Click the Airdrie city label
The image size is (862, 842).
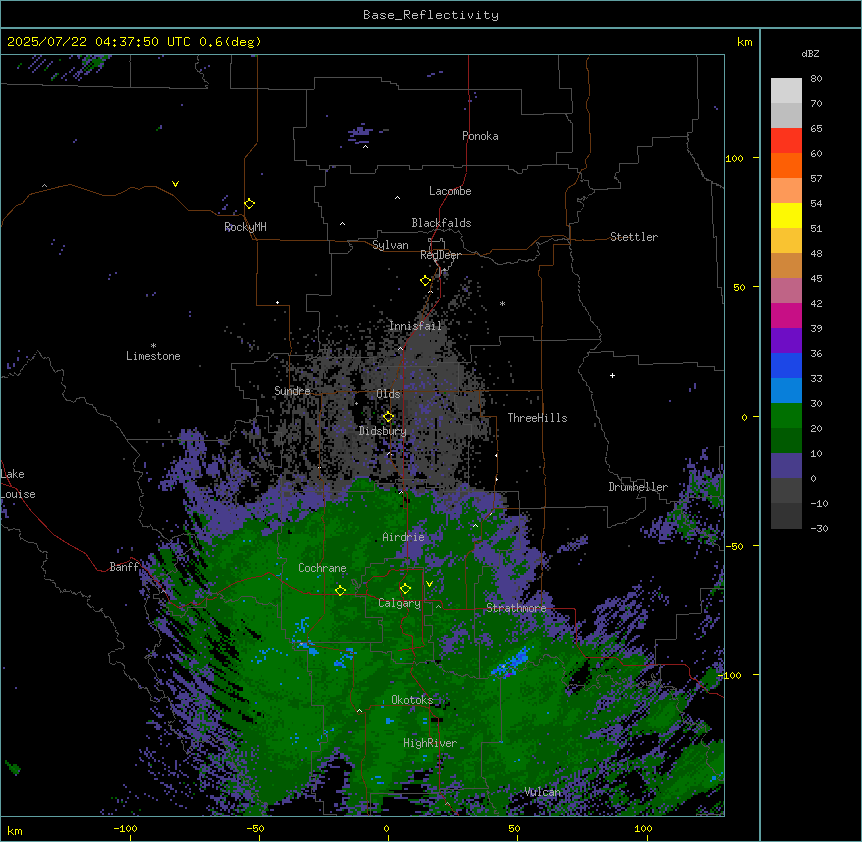404,537
